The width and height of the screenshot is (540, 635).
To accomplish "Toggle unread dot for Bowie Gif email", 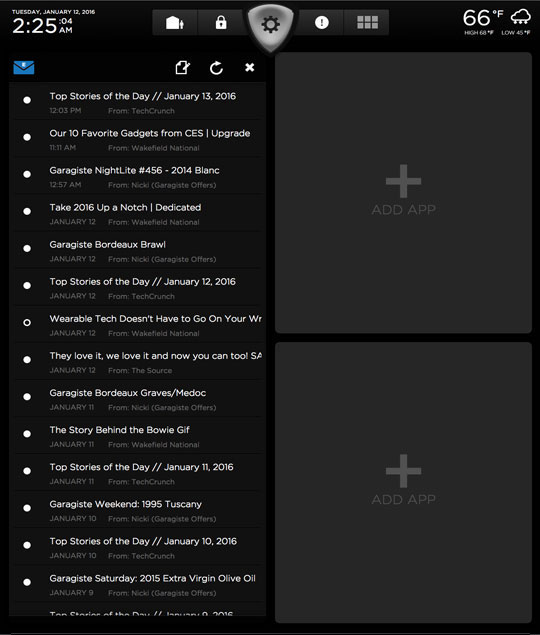I will pyautogui.click(x=27, y=434).
